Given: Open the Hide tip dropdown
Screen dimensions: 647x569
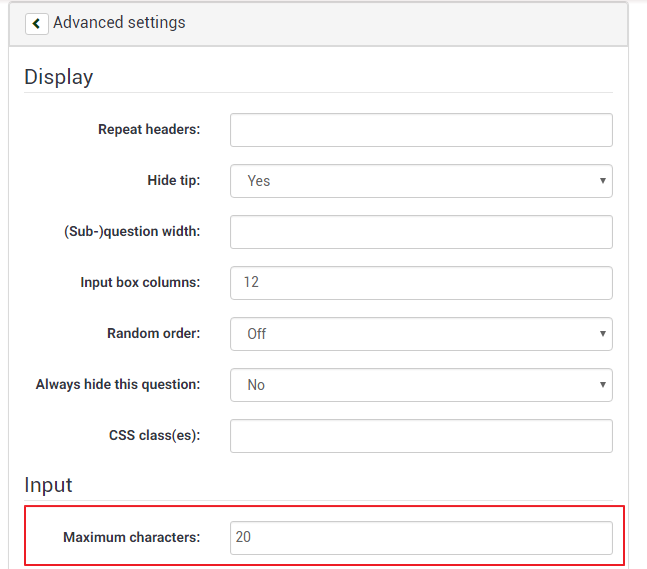Looking at the screenshot, I should [x=420, y=181].
